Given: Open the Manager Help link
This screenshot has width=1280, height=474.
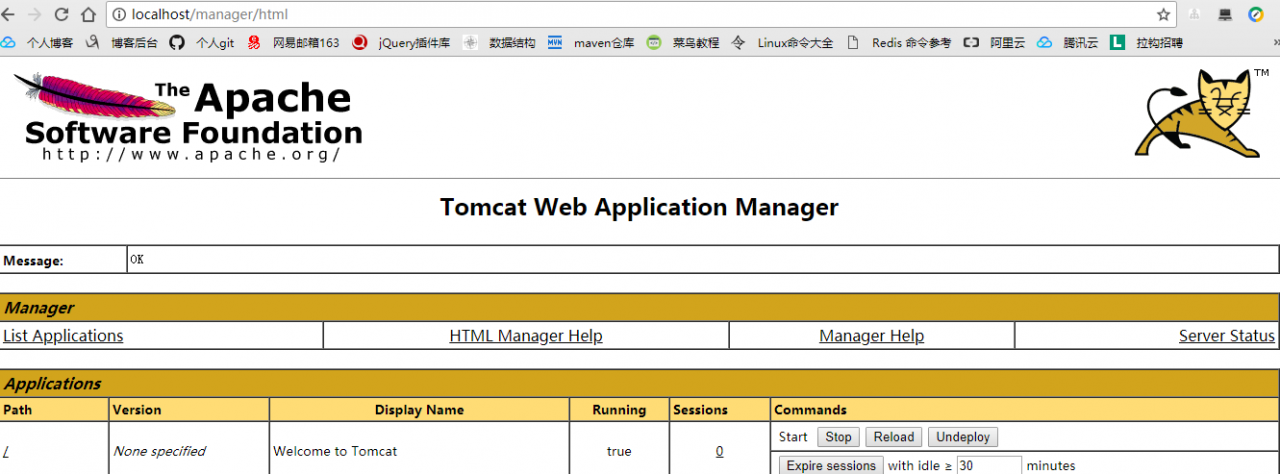Looking at the screenshot, I should pyautogui.click(x=871, y=336).
